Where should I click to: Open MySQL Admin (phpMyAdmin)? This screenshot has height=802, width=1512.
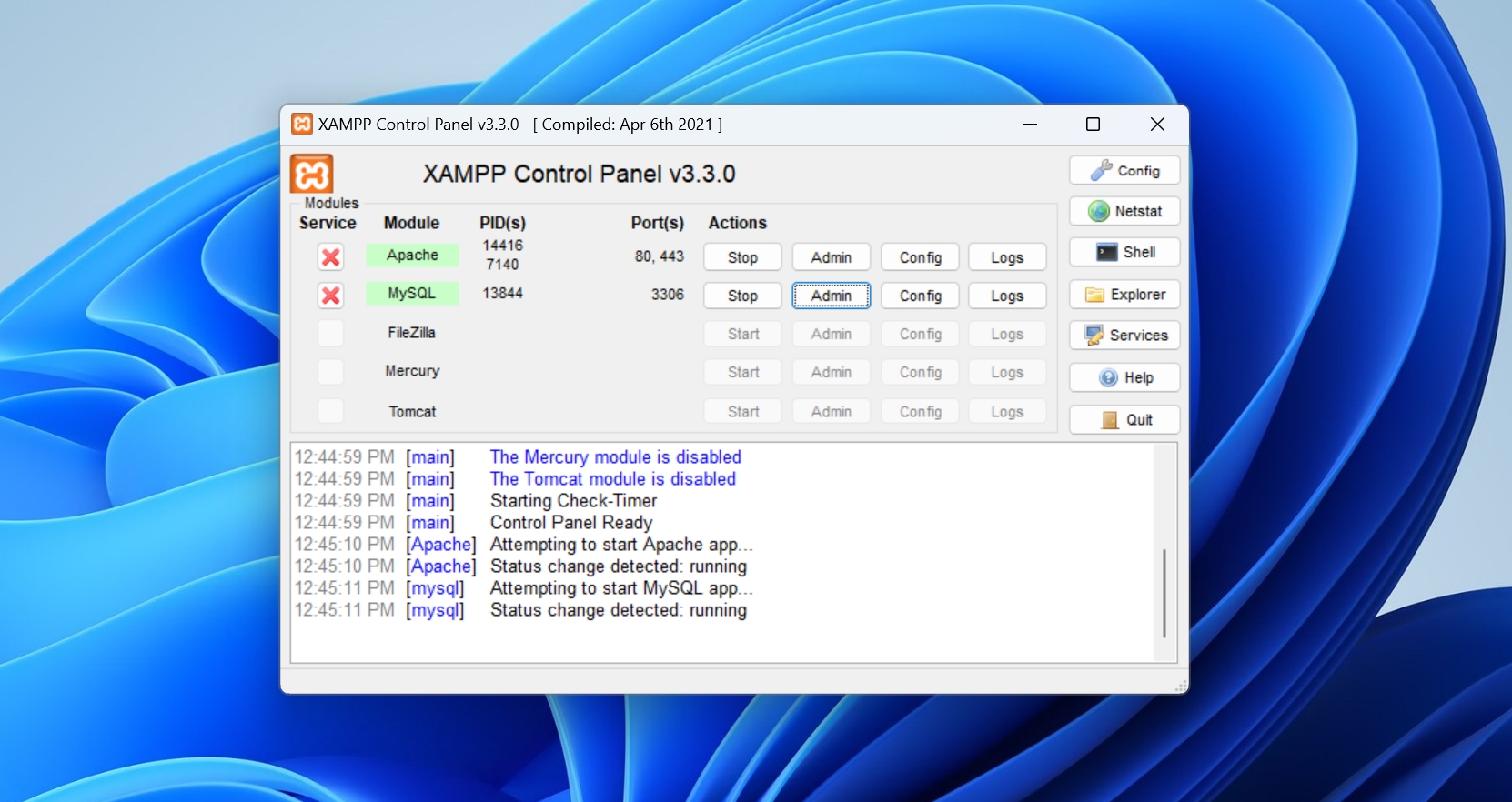pos(832,296)
